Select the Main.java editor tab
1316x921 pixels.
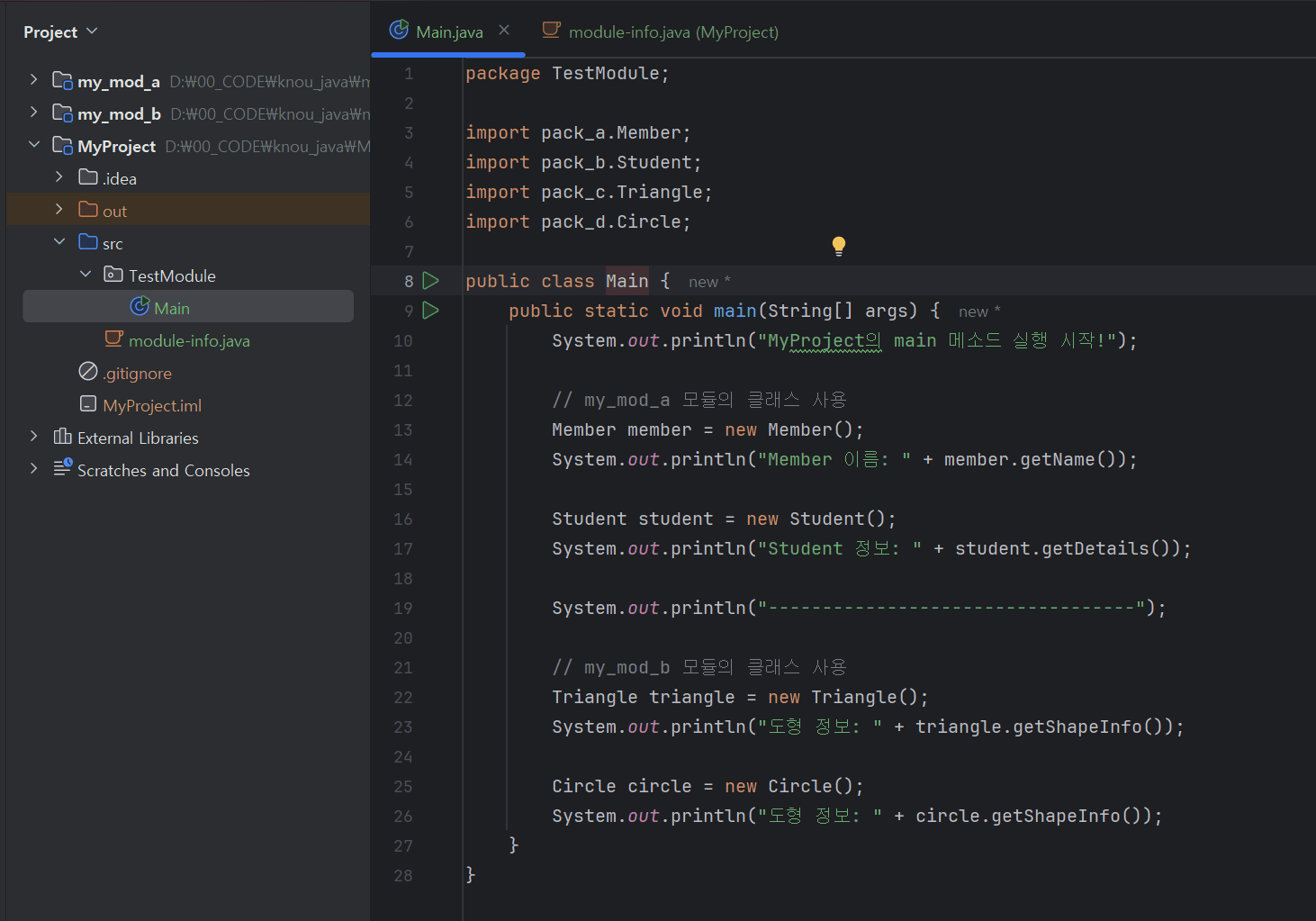(447, 32)
